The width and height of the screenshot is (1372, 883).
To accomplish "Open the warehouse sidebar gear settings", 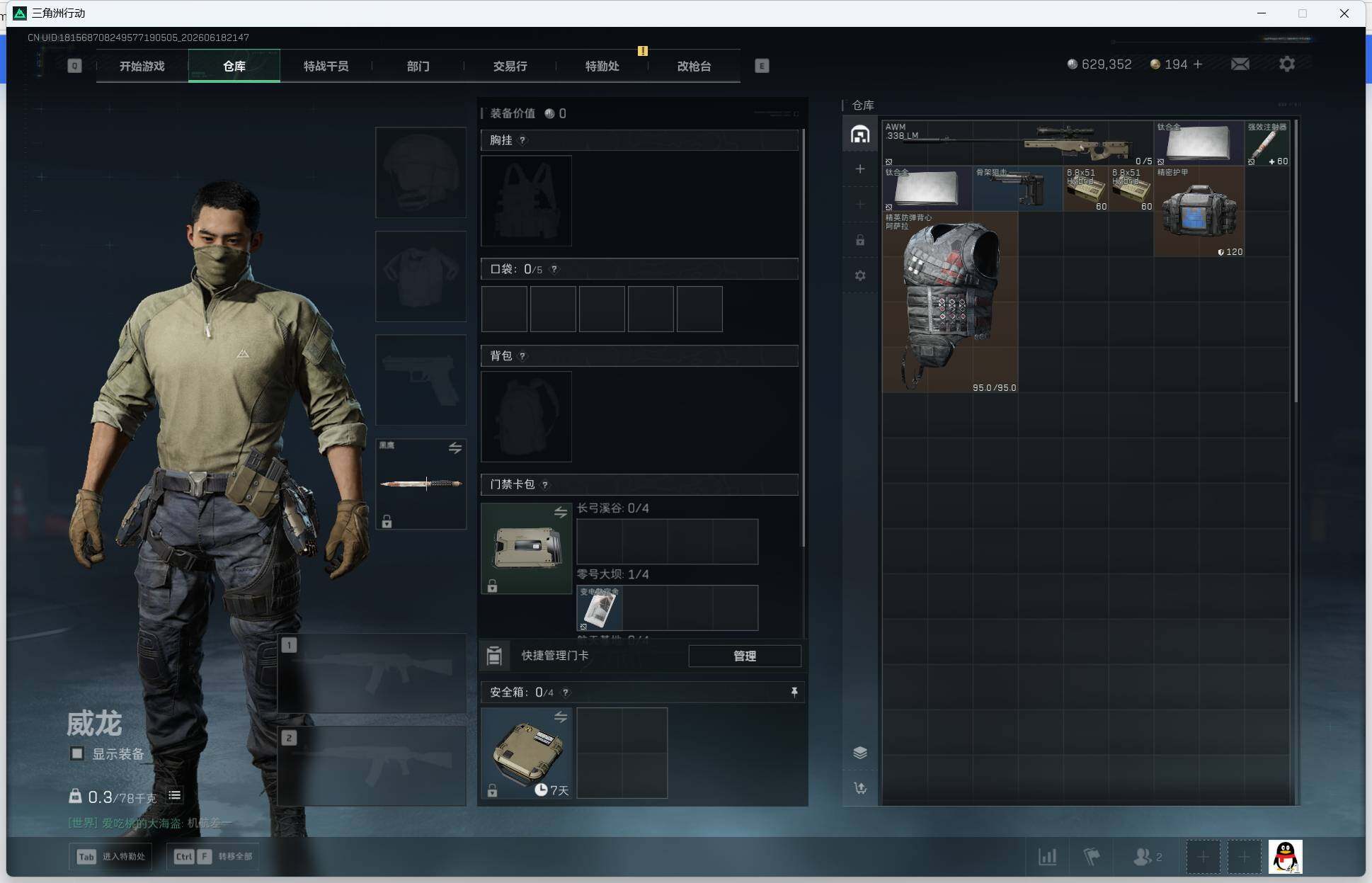I will 860,275.
